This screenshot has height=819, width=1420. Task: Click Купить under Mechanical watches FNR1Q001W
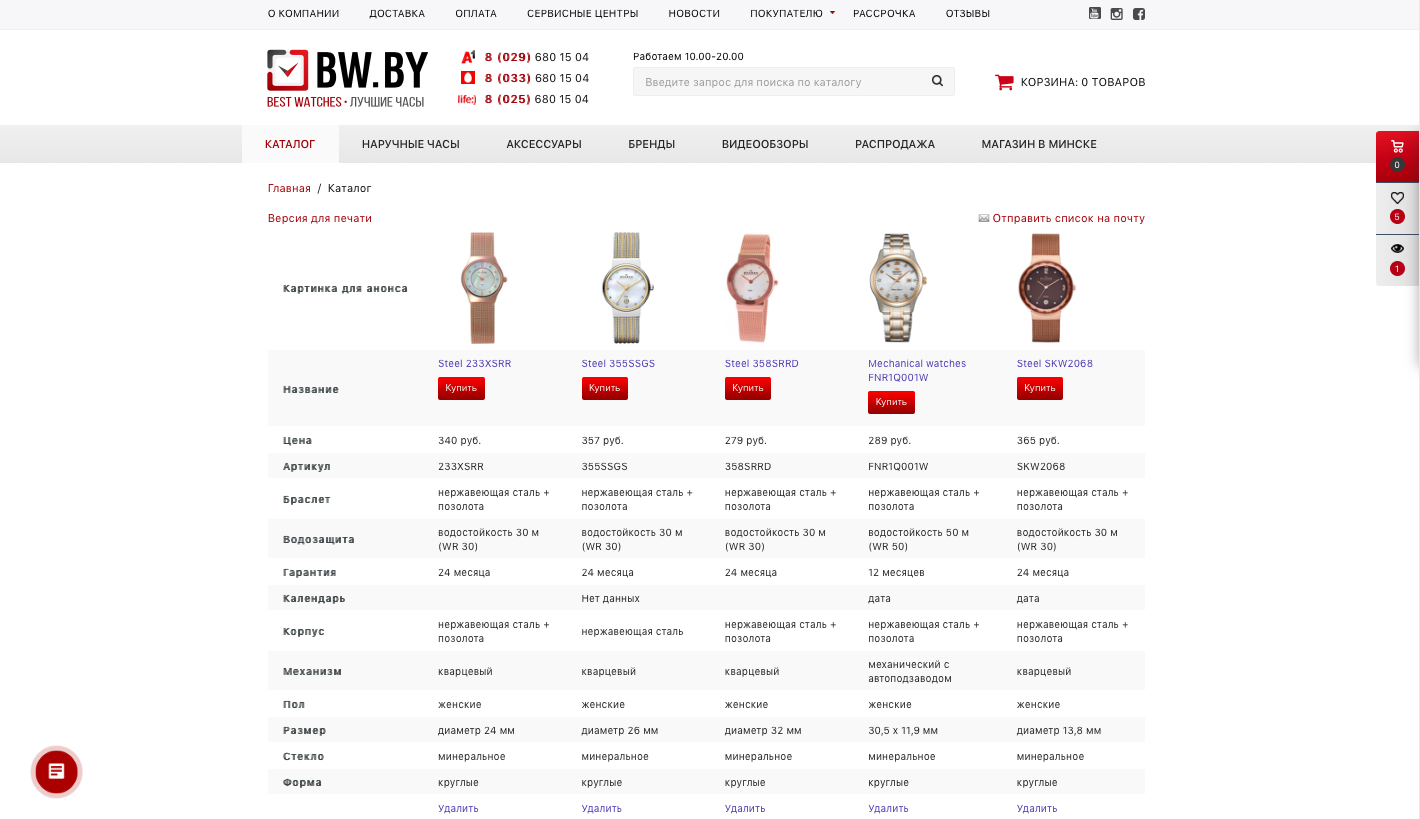point(891,402)
